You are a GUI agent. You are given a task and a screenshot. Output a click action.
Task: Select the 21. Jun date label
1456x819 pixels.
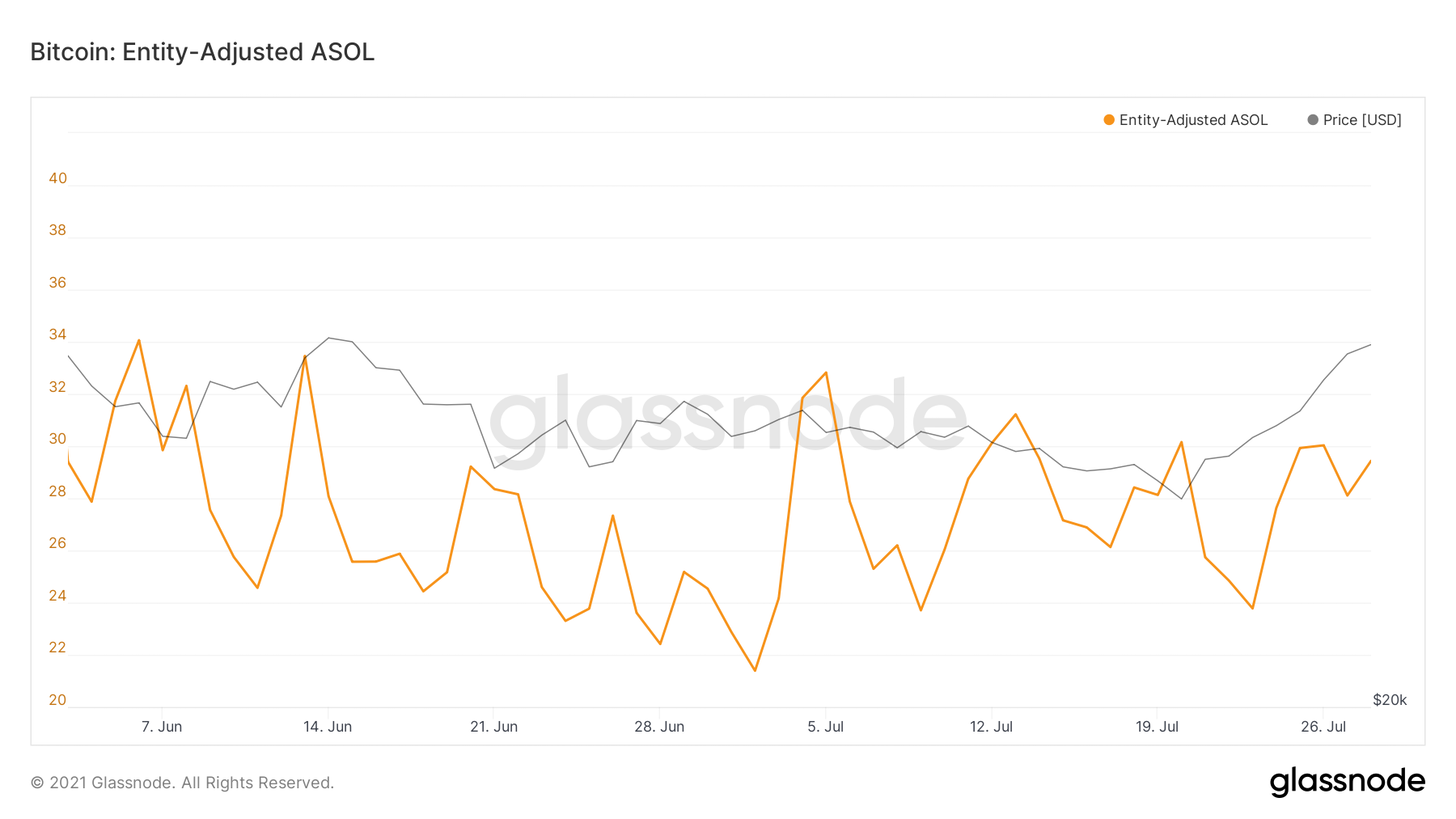(x=493, y=727)
